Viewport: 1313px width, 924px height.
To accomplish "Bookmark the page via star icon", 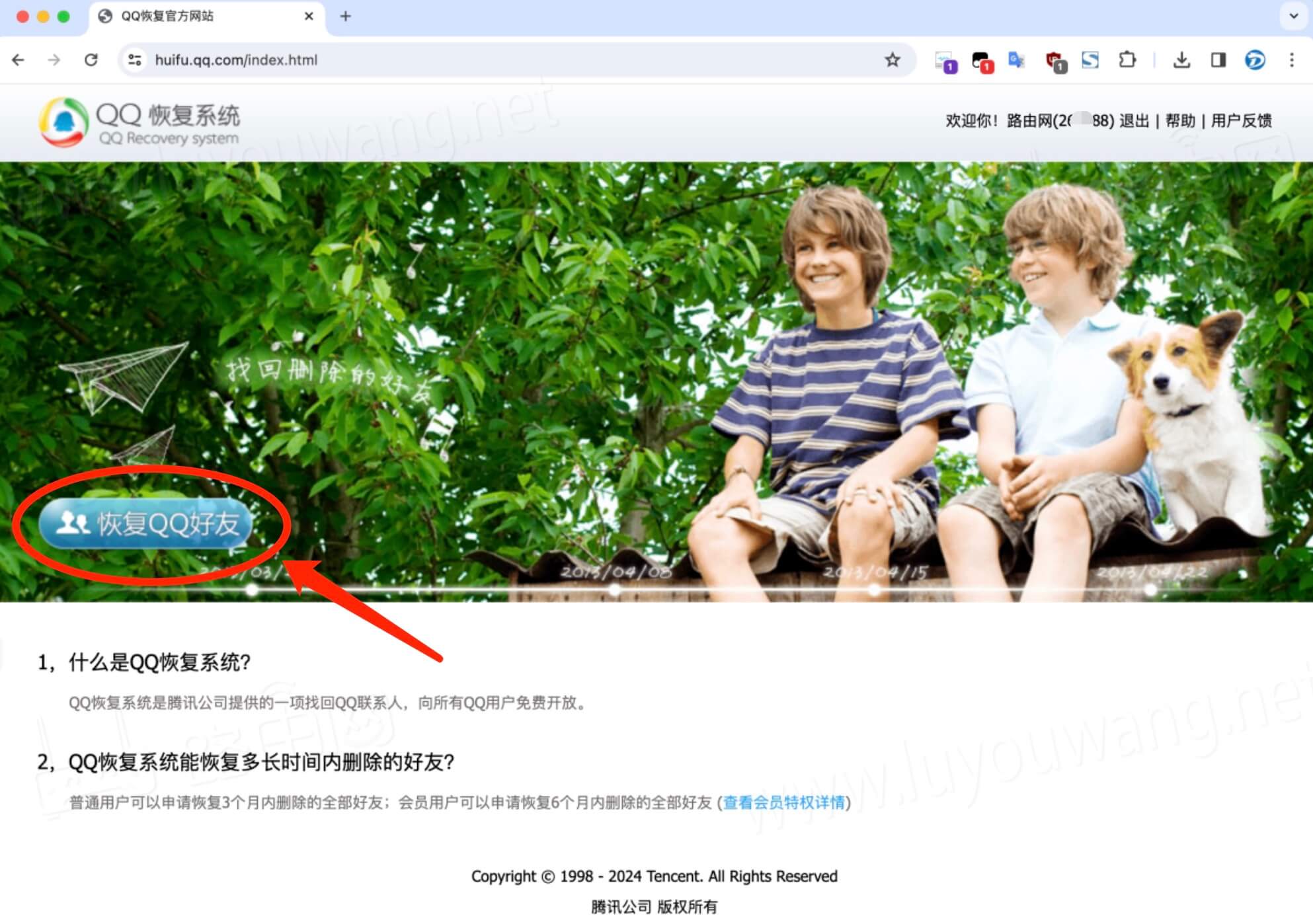I will point(893,59).
